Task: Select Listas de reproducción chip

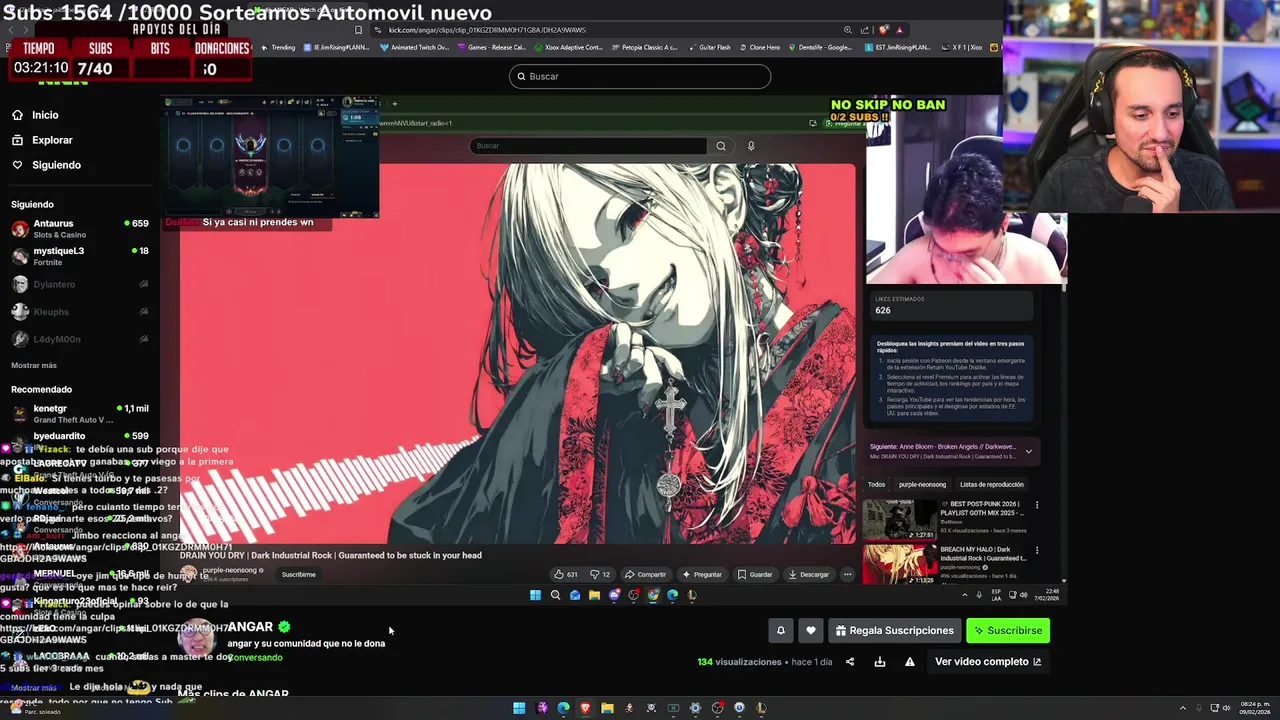Action: (991, 484)
